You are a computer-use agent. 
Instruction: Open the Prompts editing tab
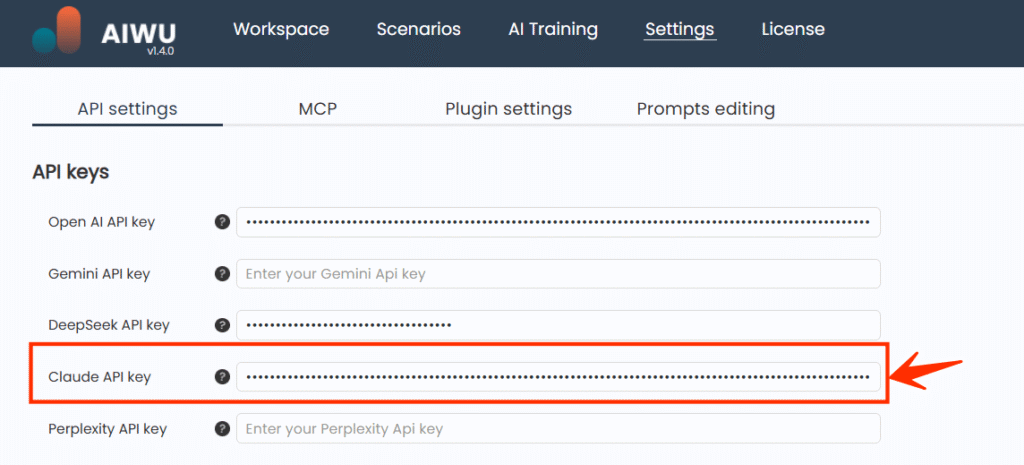706,109
